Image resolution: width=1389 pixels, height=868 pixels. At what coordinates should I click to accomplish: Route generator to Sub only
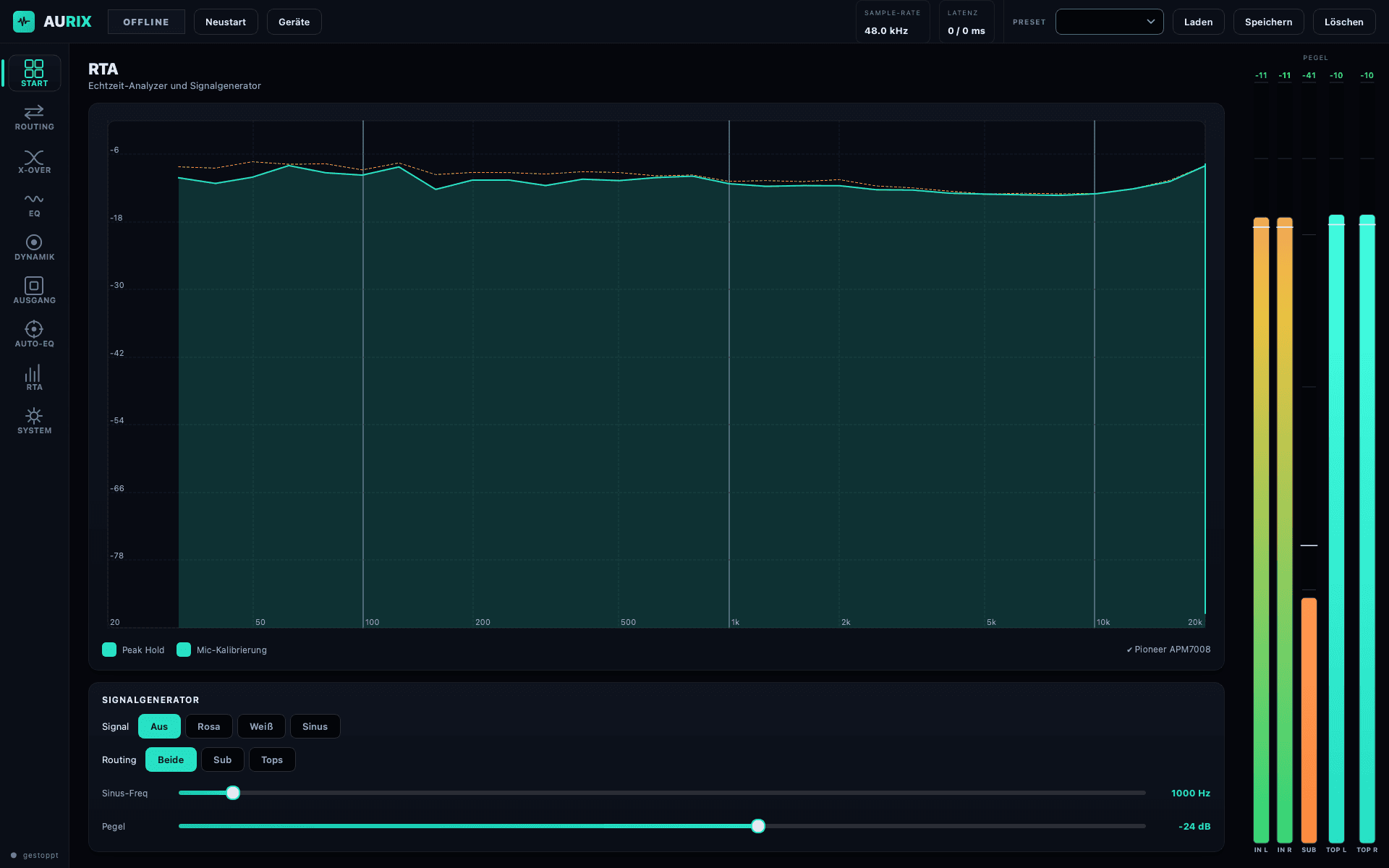[223, 759]
